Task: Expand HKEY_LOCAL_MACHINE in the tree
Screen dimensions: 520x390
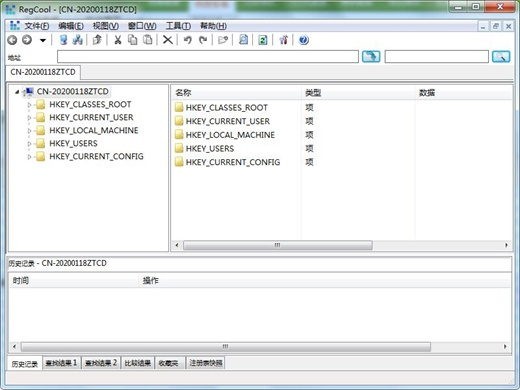Action: click(x=29, y=131)
